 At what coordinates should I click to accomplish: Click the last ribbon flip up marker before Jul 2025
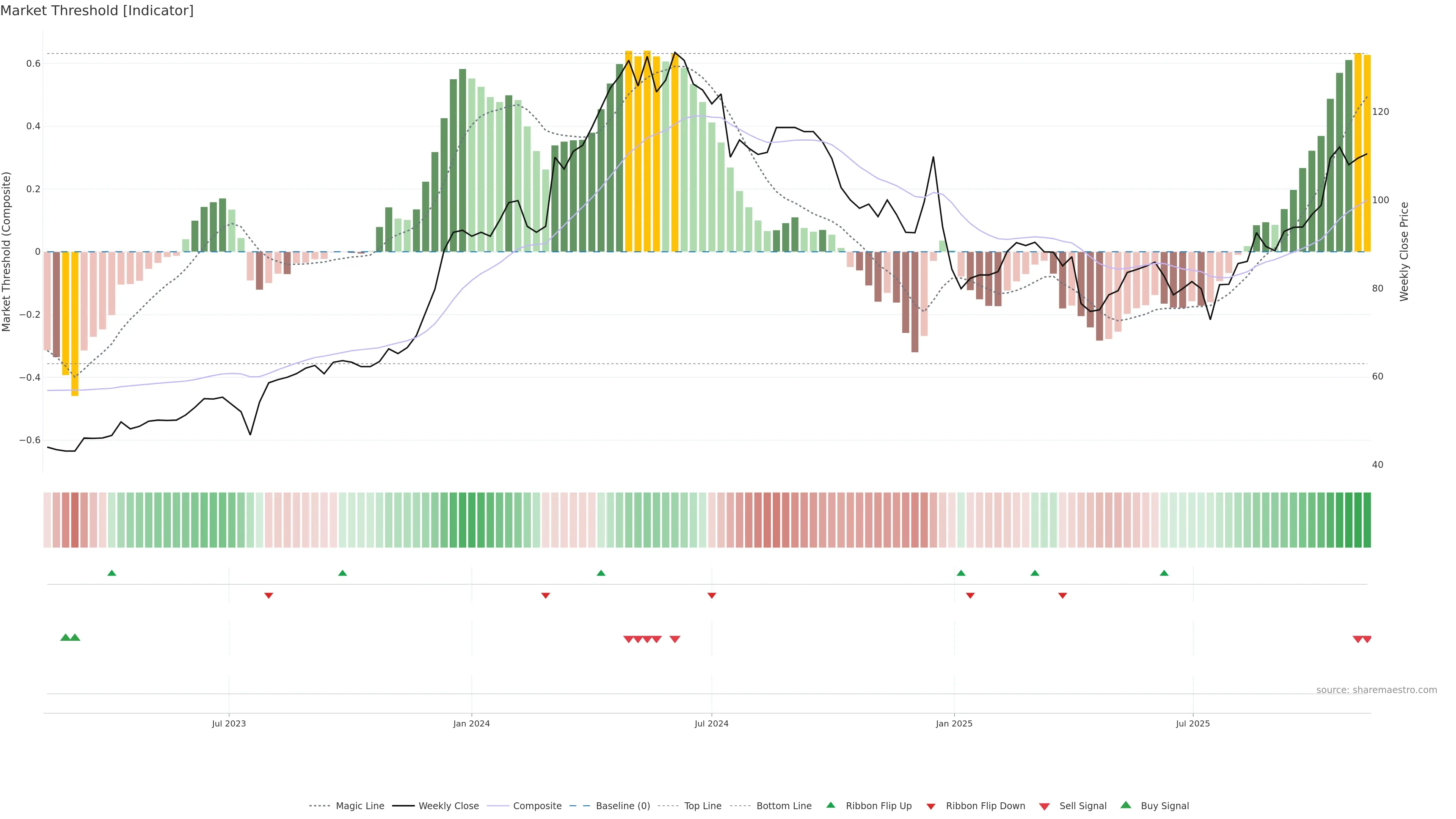(x=1164, y=573)
